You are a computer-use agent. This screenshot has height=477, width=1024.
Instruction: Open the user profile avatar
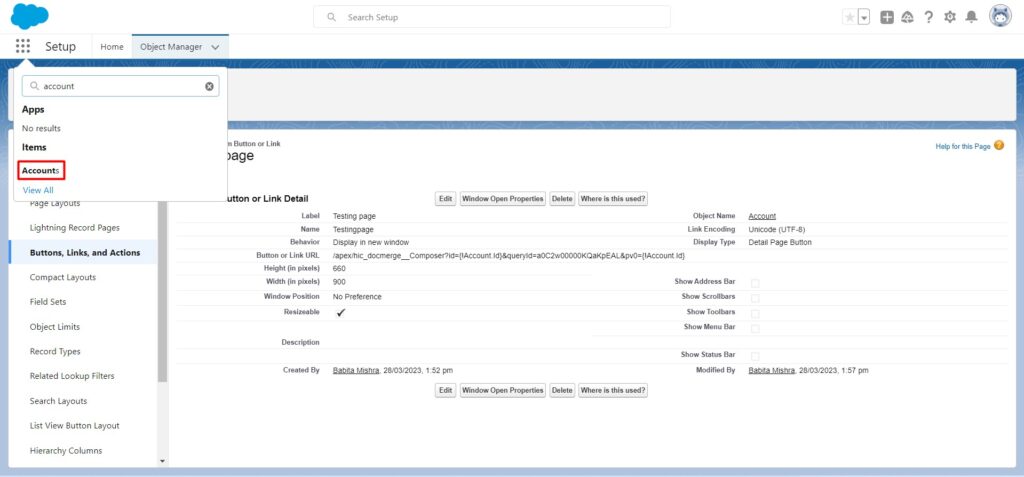[x=1000, y=16]
